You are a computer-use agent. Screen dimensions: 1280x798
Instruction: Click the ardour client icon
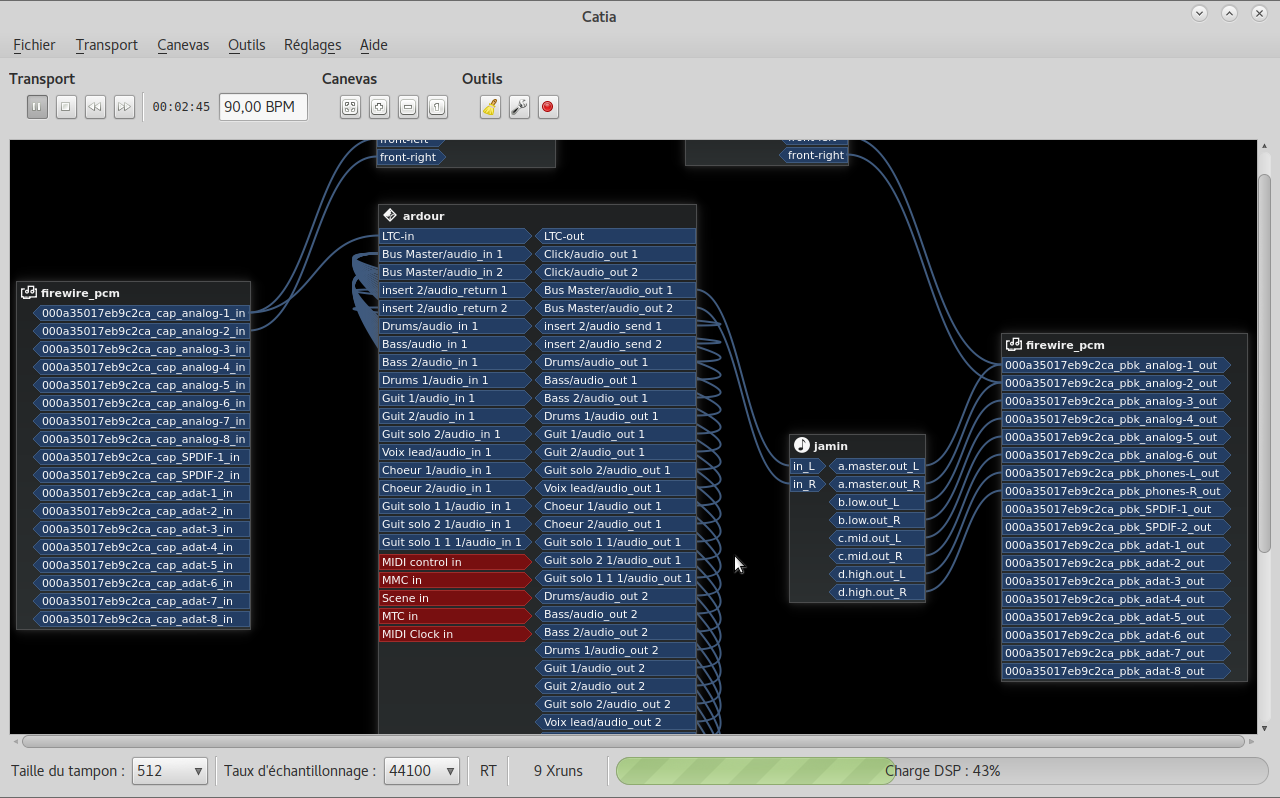pos(390,215)
